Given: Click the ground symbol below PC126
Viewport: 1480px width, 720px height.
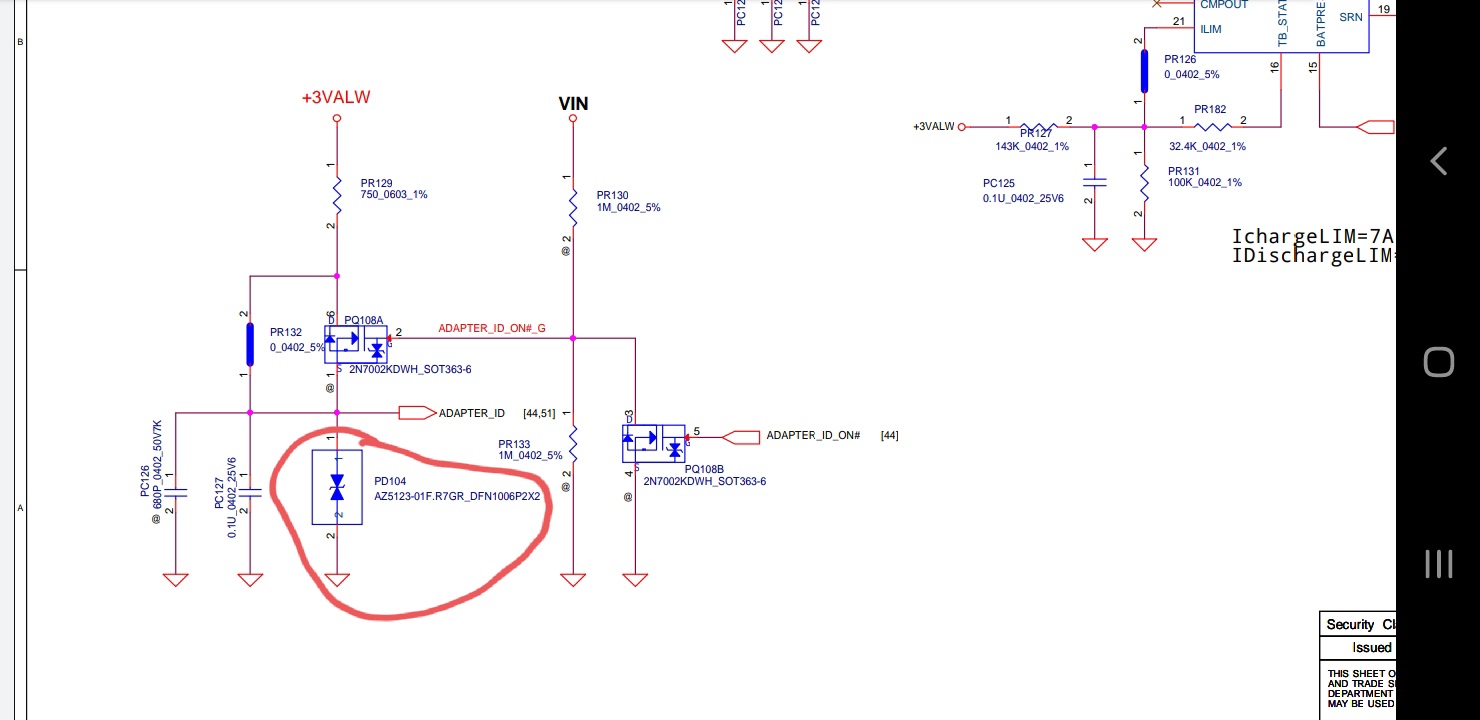Looking at the screenshot, I should pyautogui.click(x=176, y=579).
